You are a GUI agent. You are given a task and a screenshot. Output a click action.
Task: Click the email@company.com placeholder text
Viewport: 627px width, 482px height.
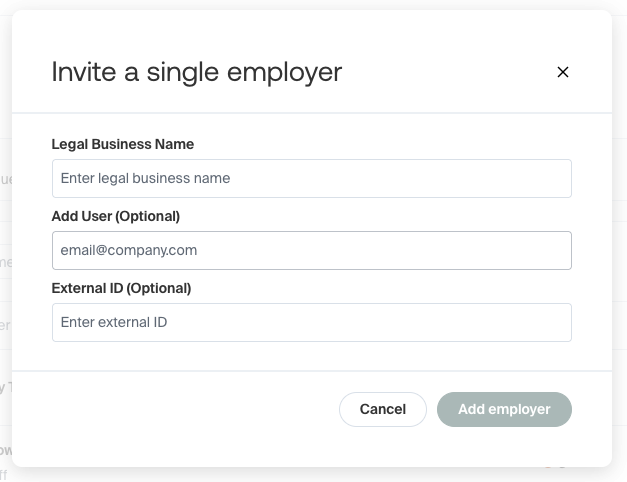(129, 251)
